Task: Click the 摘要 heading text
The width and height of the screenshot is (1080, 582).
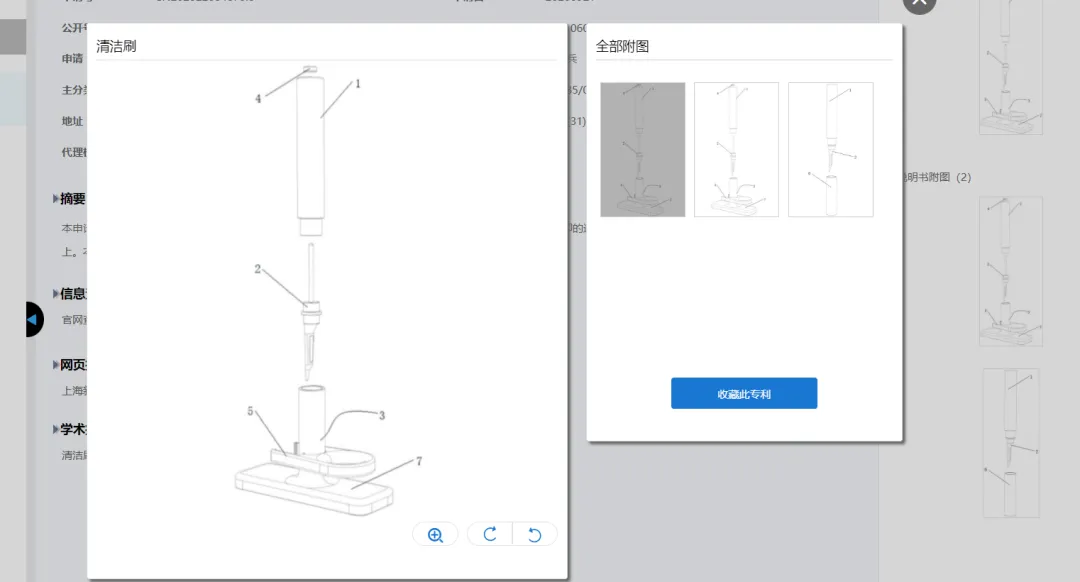Action: [73, 199]
